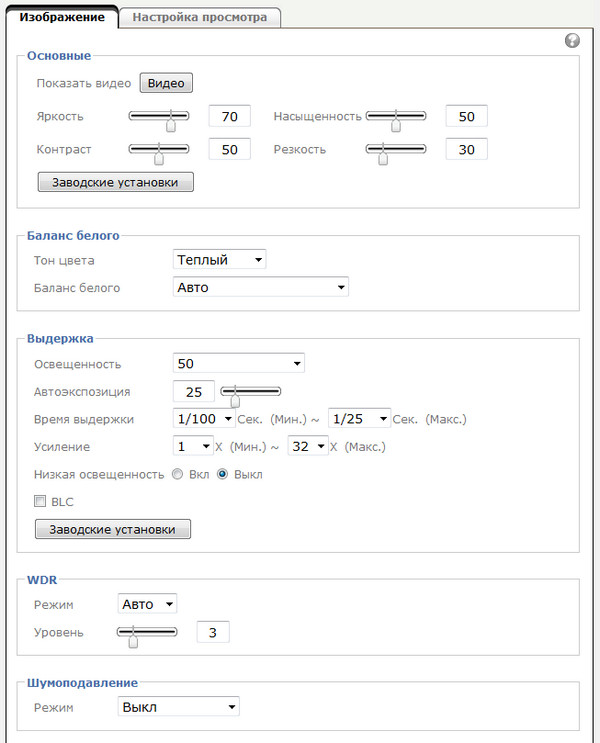Screen dimensions: 600x743
Task: Expand the Баланс белого dropdown
Action: click(x=259, y=288)
